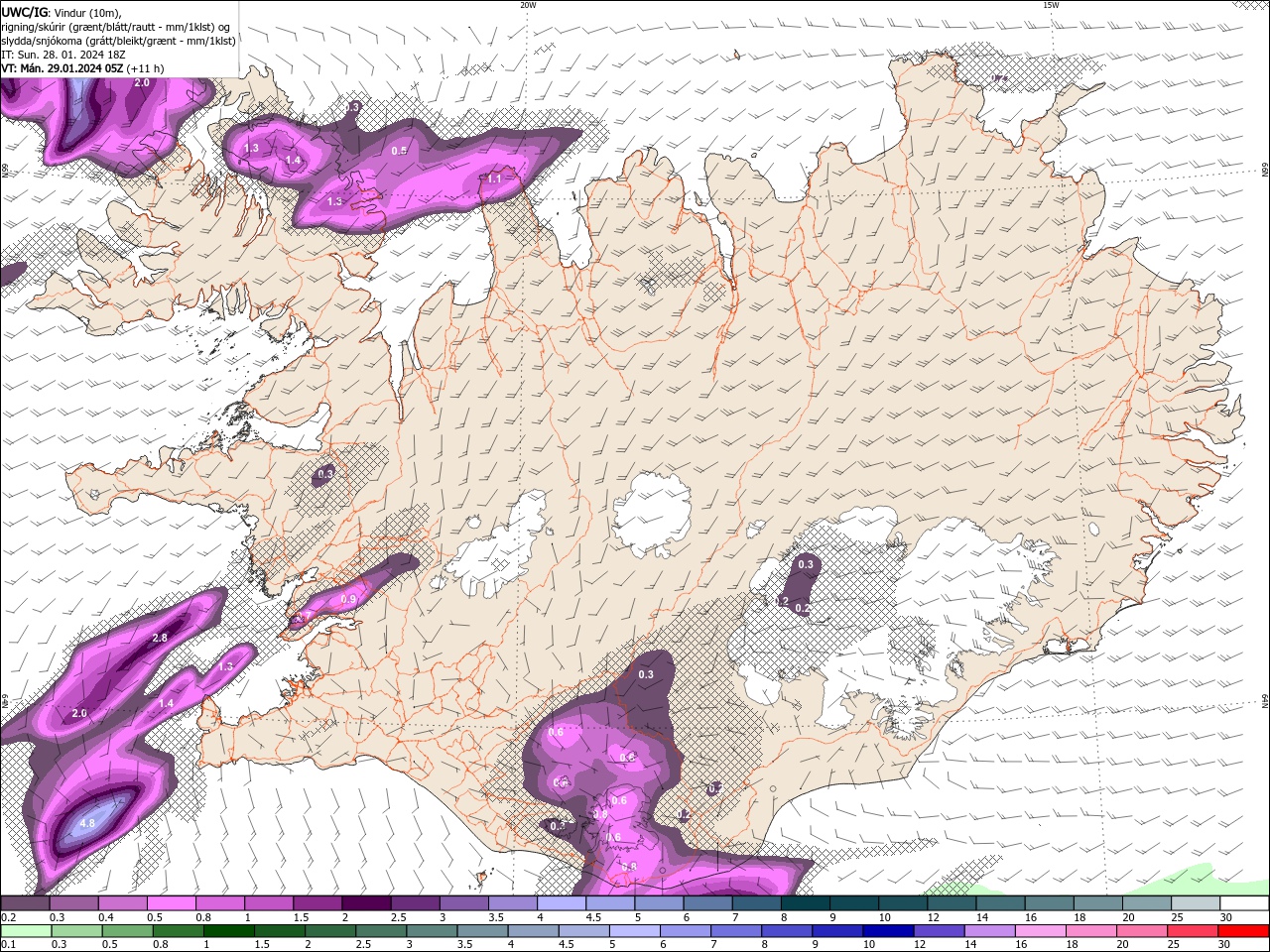The image size is (1270, 952).
Task: Pick the dark green swatch above '1' lower legend
Action: [x=228, y=931]
